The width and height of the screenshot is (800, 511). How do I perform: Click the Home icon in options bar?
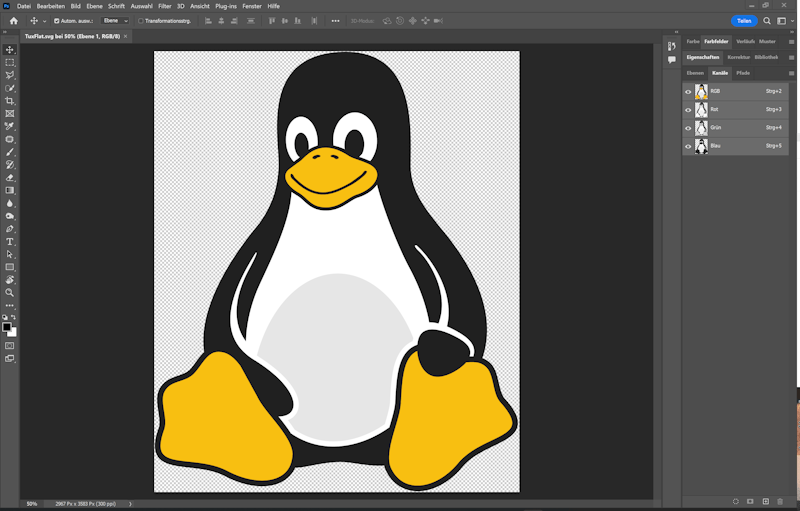(x=14, y=21)
